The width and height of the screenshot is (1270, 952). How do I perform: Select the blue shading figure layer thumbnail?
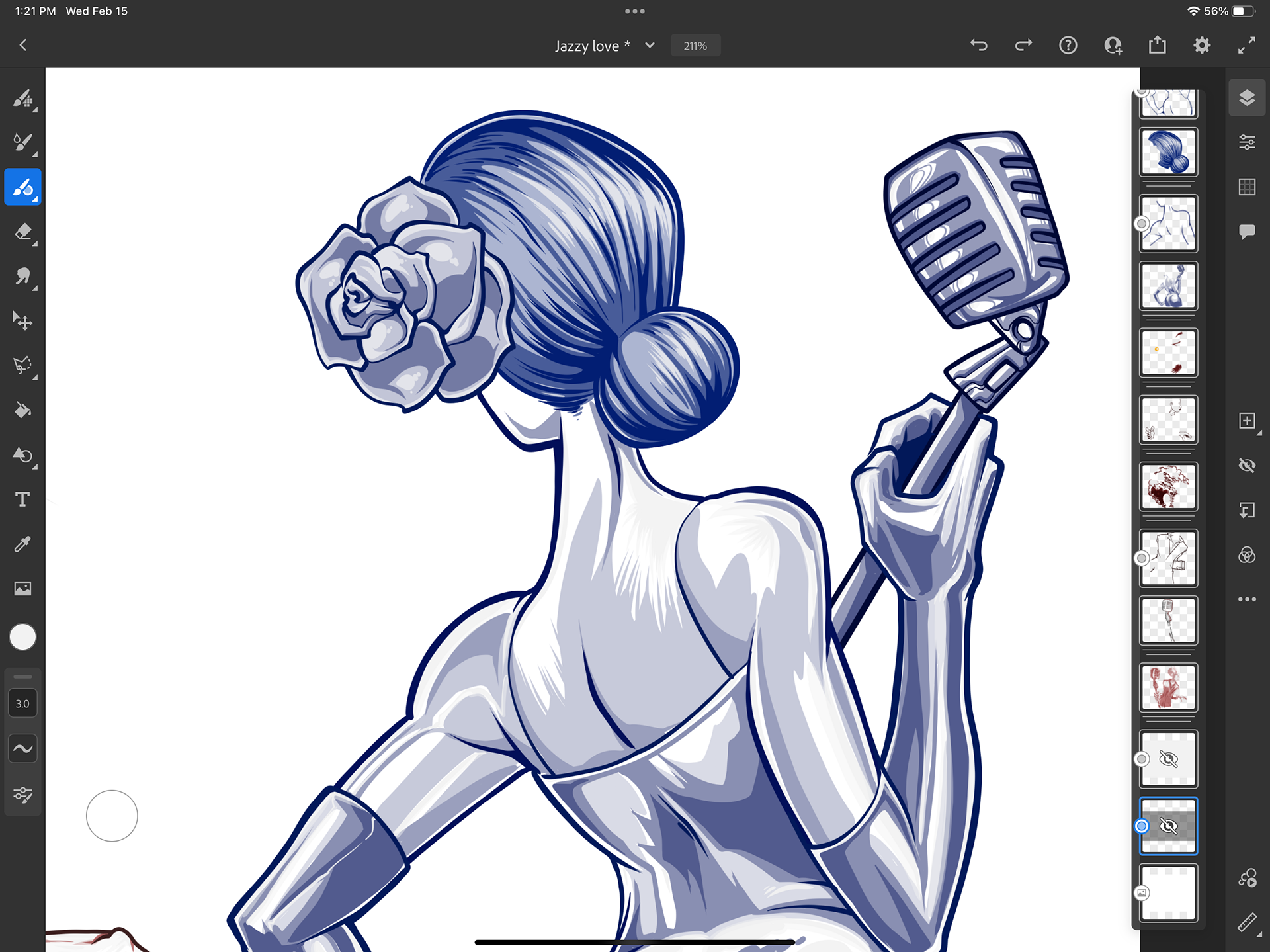pos(1168,286)
